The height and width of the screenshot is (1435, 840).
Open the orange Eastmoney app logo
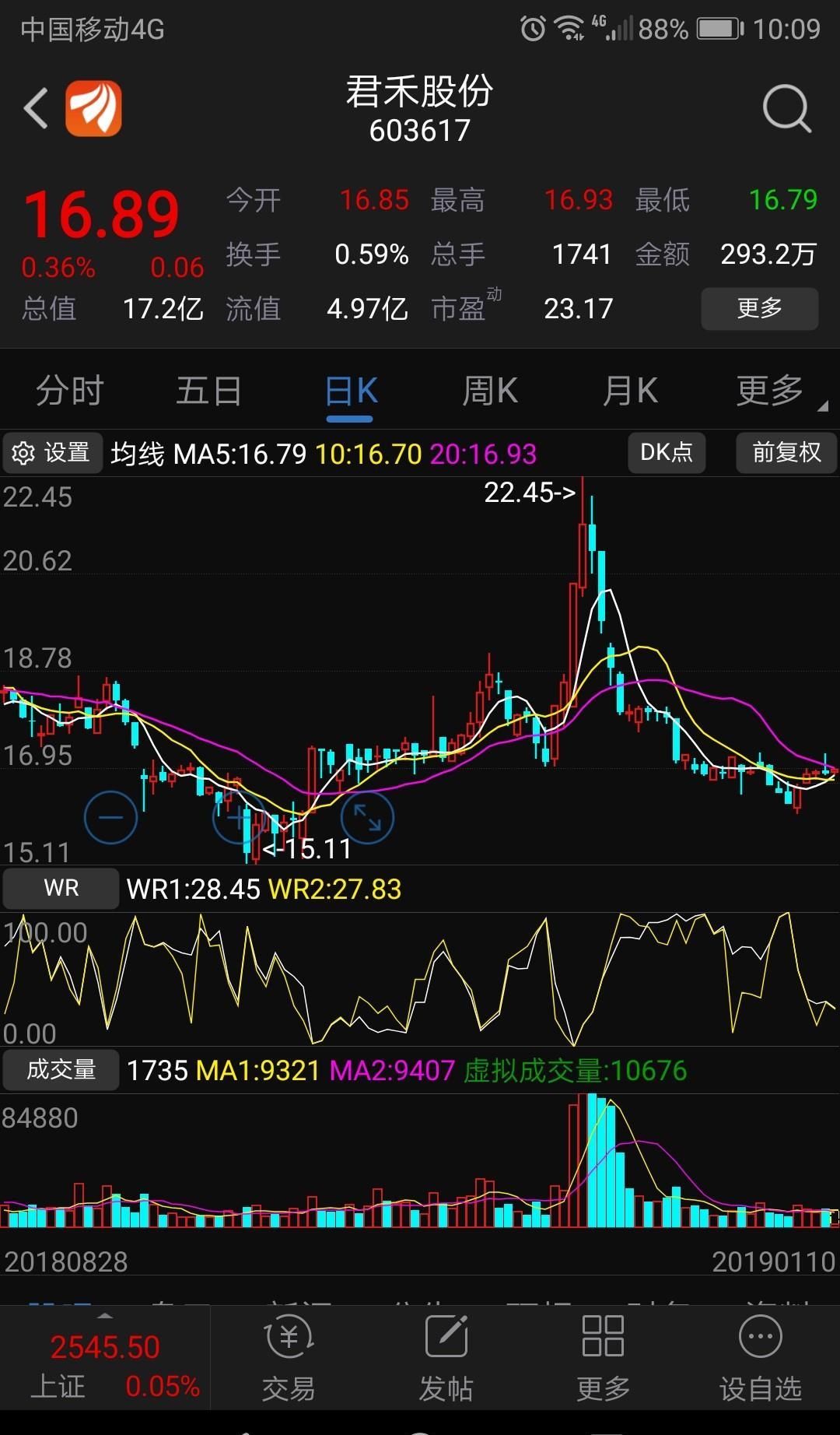[x=93, y=108]
